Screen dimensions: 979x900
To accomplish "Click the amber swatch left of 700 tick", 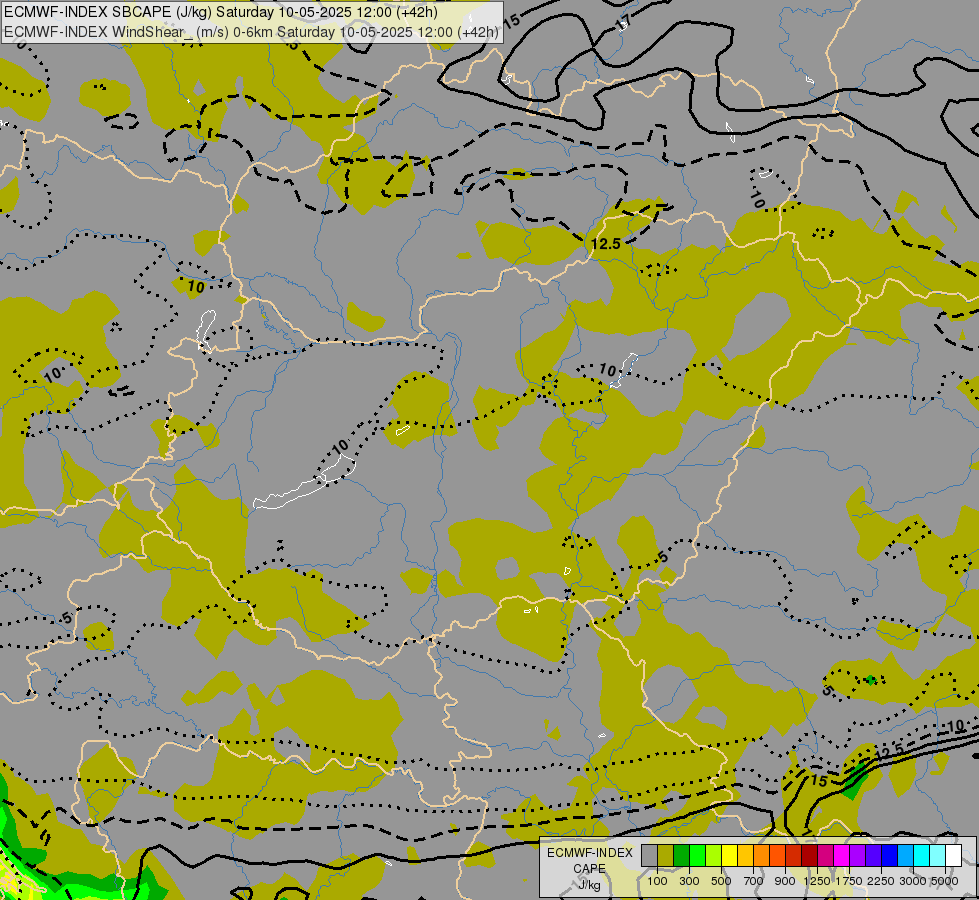I will click(x=745, y=855).
